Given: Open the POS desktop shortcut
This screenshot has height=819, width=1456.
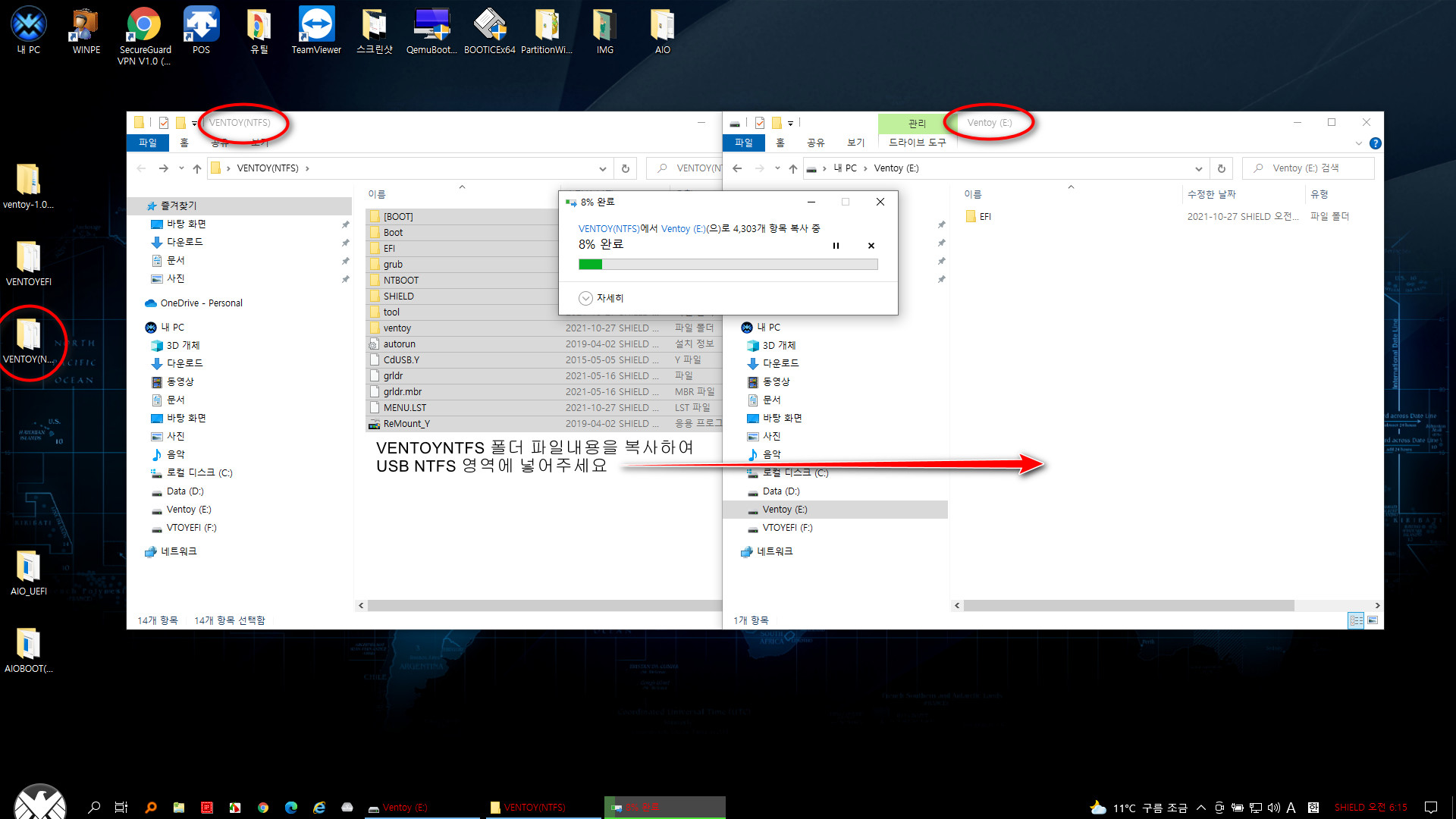Looking at the screenshot, I should click(201, 30).
